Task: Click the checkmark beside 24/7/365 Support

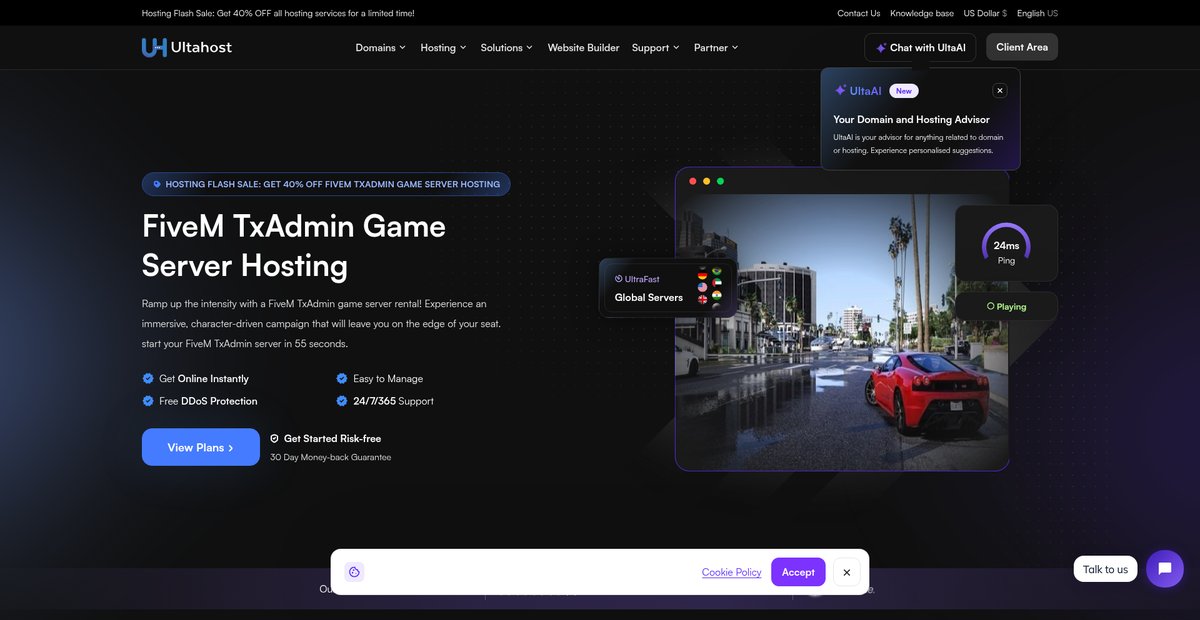Action: pyautogui.click(x=342, y=400)
